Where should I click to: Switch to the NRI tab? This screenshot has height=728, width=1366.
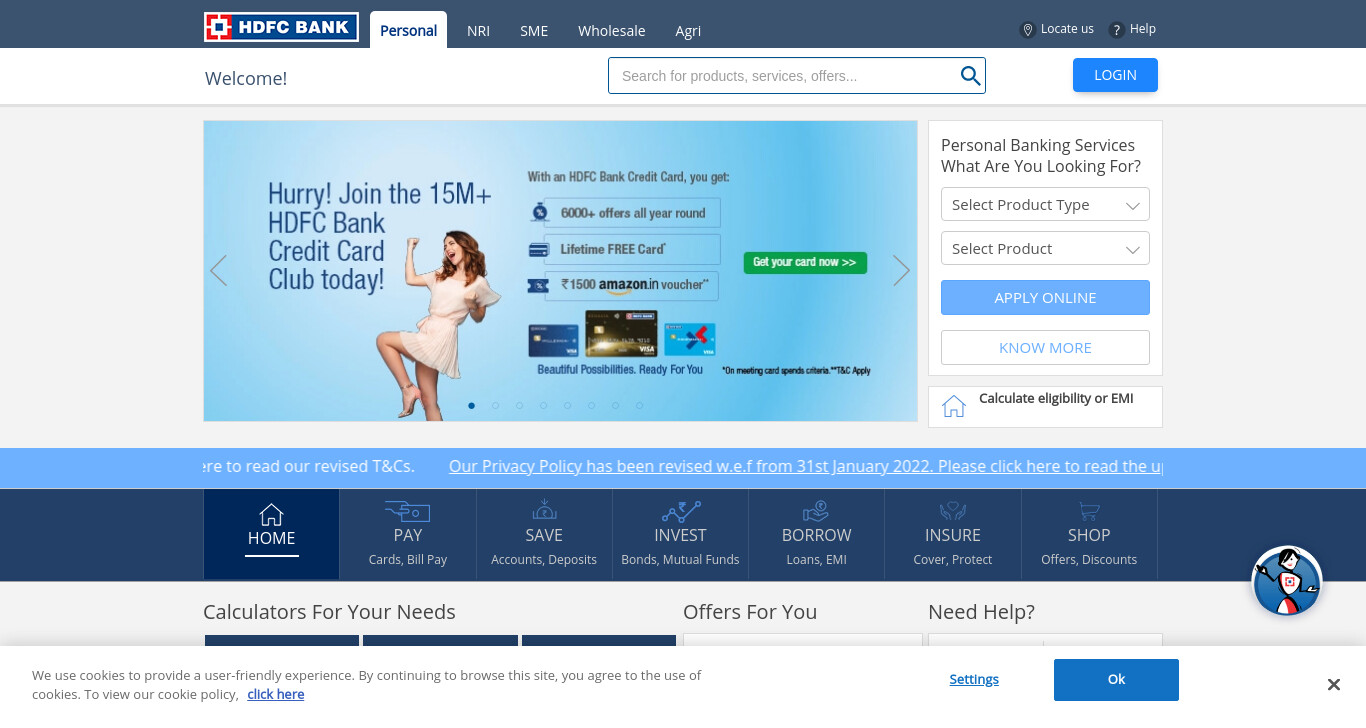click(x=478, y=31)
